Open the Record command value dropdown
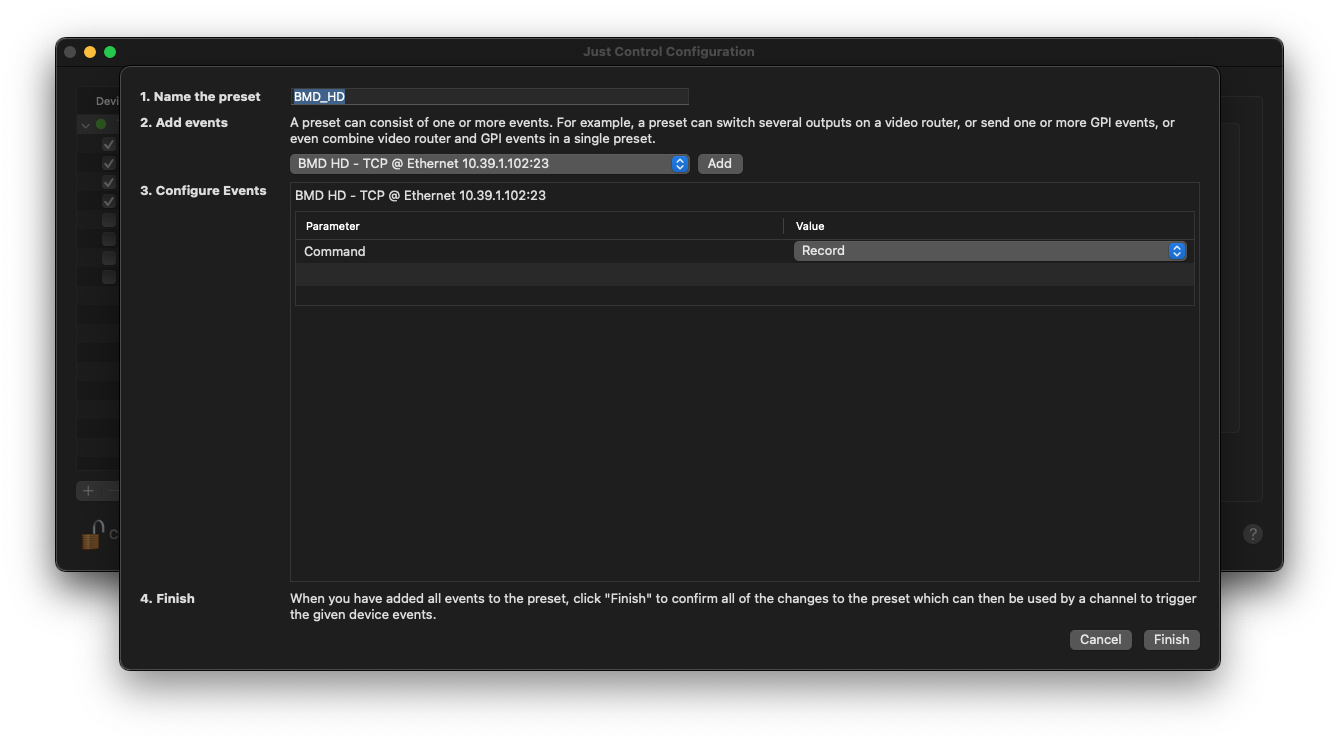Viewport: 1339px width, 744px height. click(x=990, y=251)
